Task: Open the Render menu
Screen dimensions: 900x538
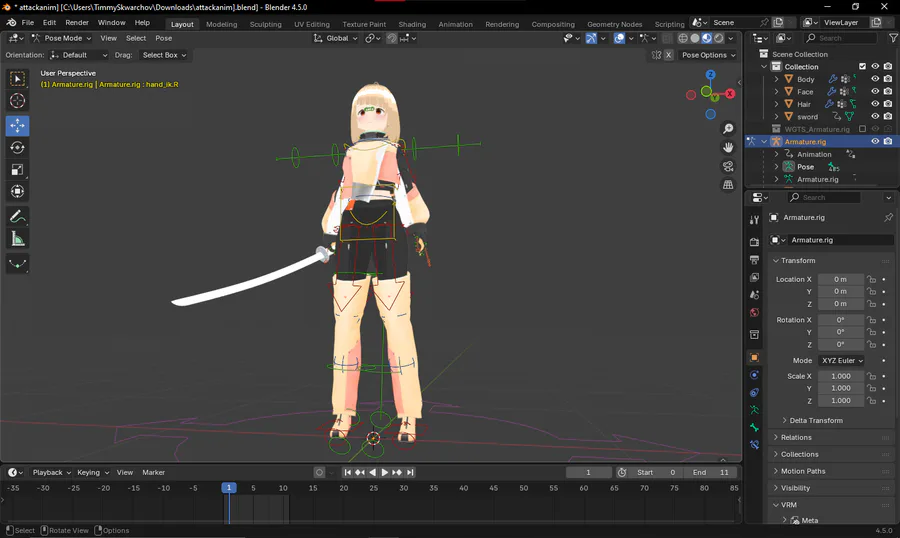Action: tap(77, 23)
